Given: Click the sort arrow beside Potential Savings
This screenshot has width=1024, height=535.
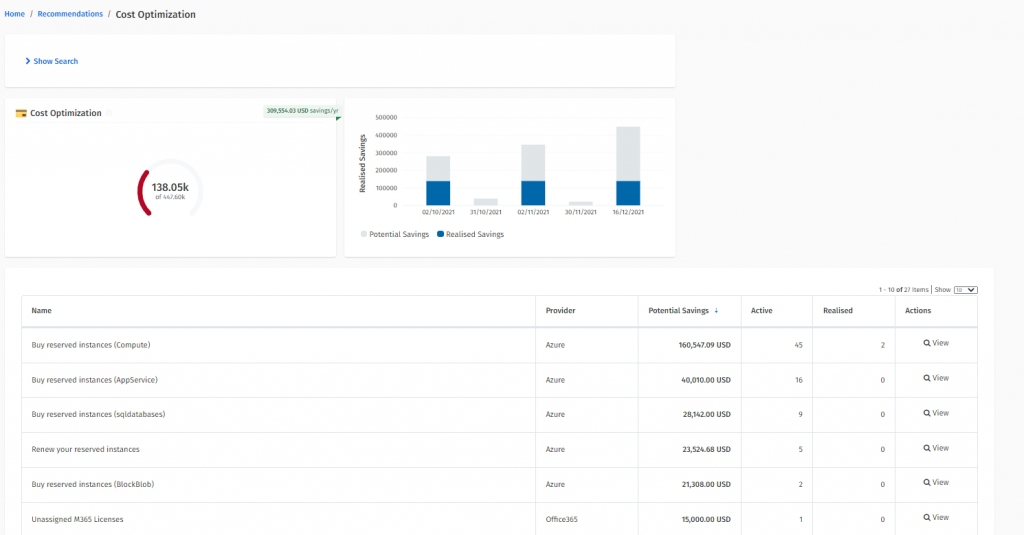Looking at the screenshot, I should coord(716,310).
